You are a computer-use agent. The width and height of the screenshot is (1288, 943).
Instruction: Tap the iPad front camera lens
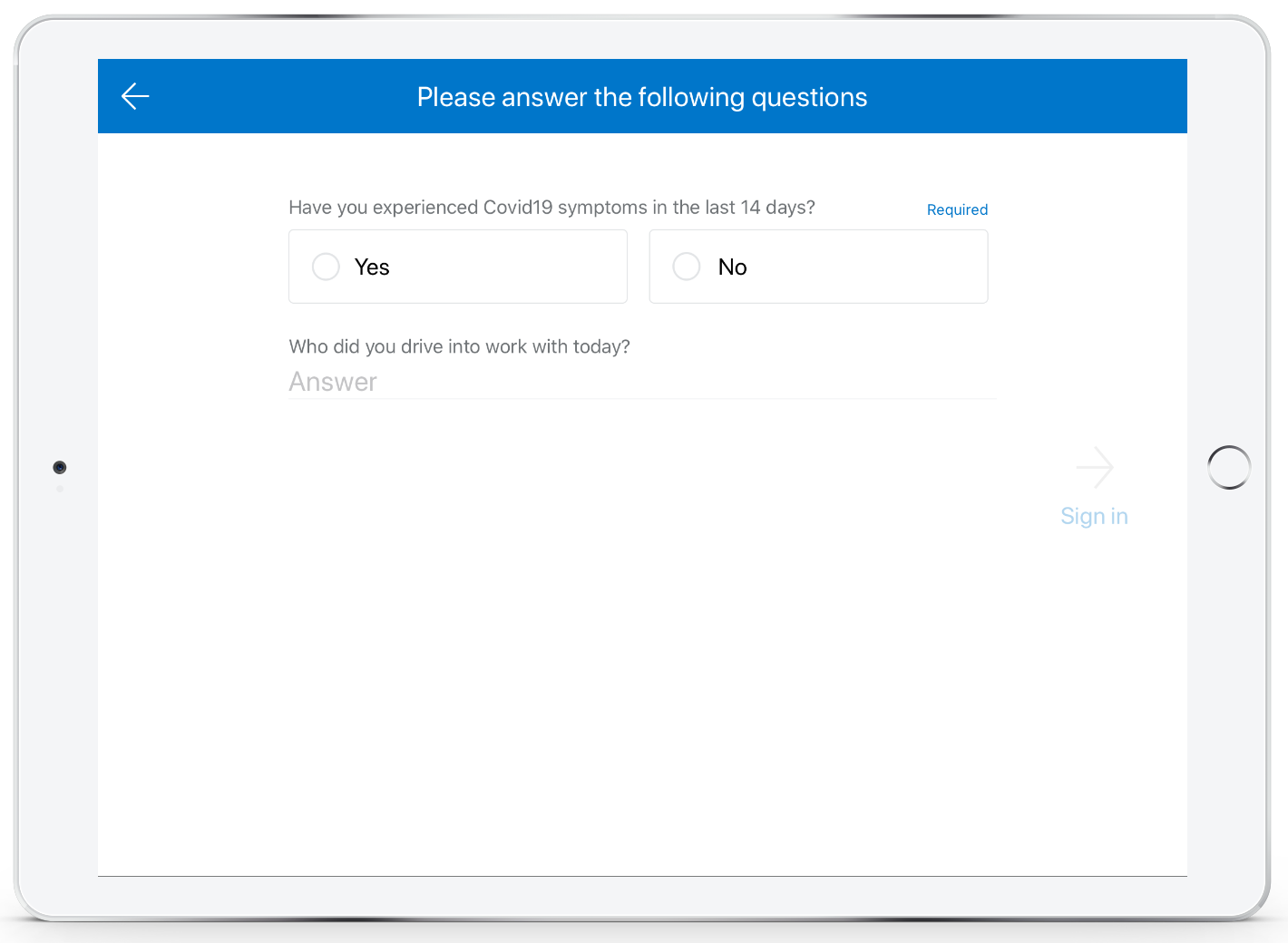(x=60, y=468)
